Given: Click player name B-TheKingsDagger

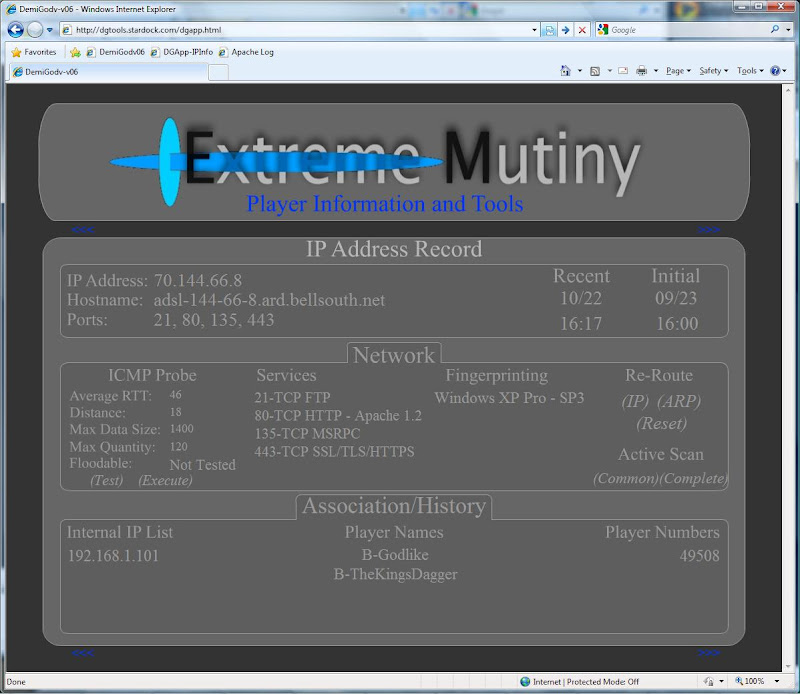Looking at the screenshot, I should click(395, 574).
